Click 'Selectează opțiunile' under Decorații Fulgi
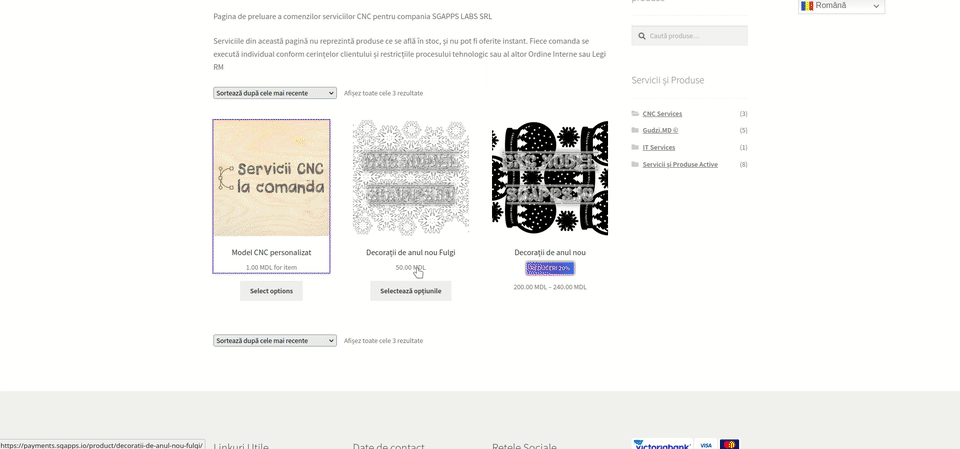960x449 pixels. [x=411, y=291]
